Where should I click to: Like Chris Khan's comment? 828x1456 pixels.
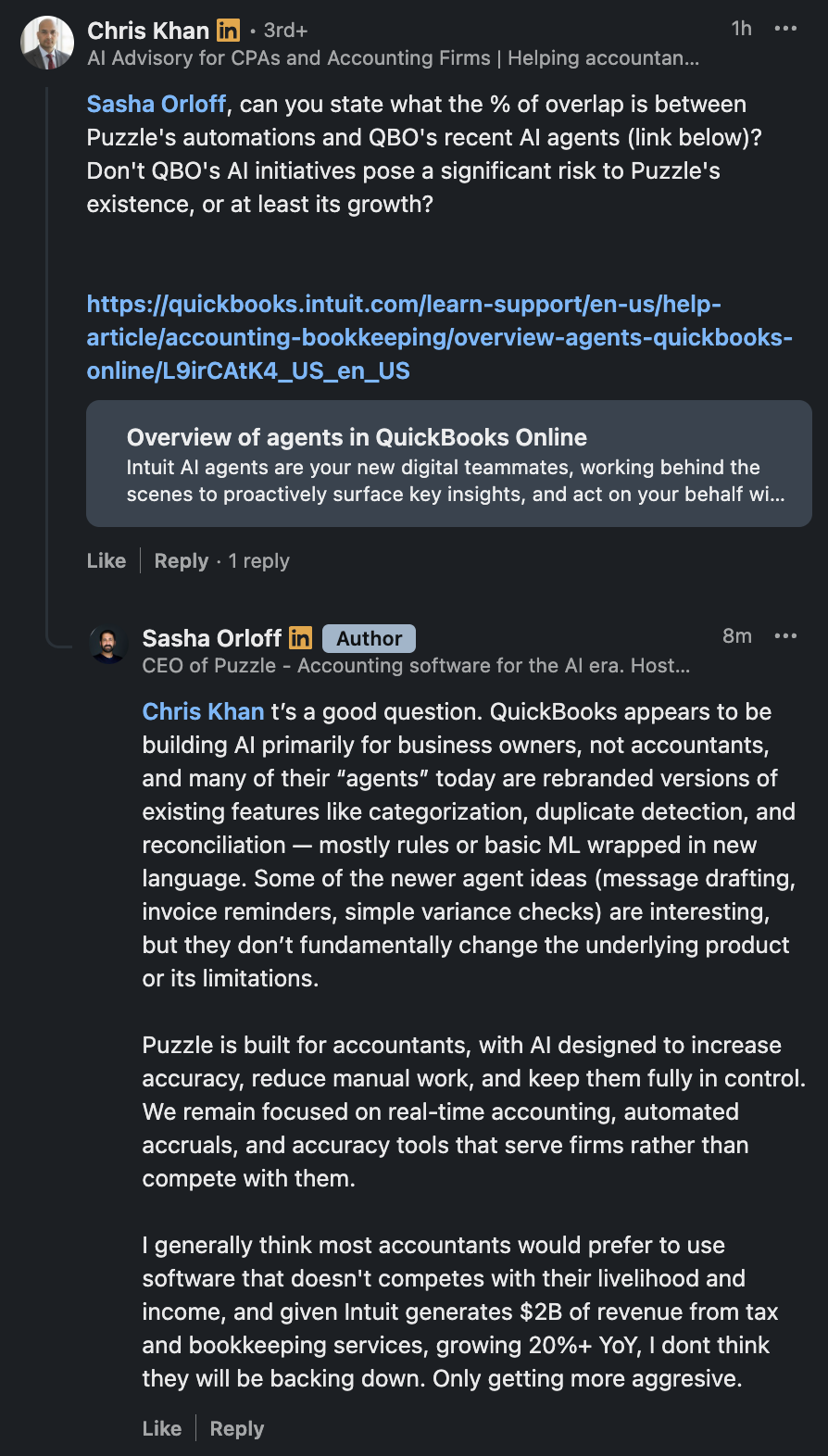(x=107, y=561)
